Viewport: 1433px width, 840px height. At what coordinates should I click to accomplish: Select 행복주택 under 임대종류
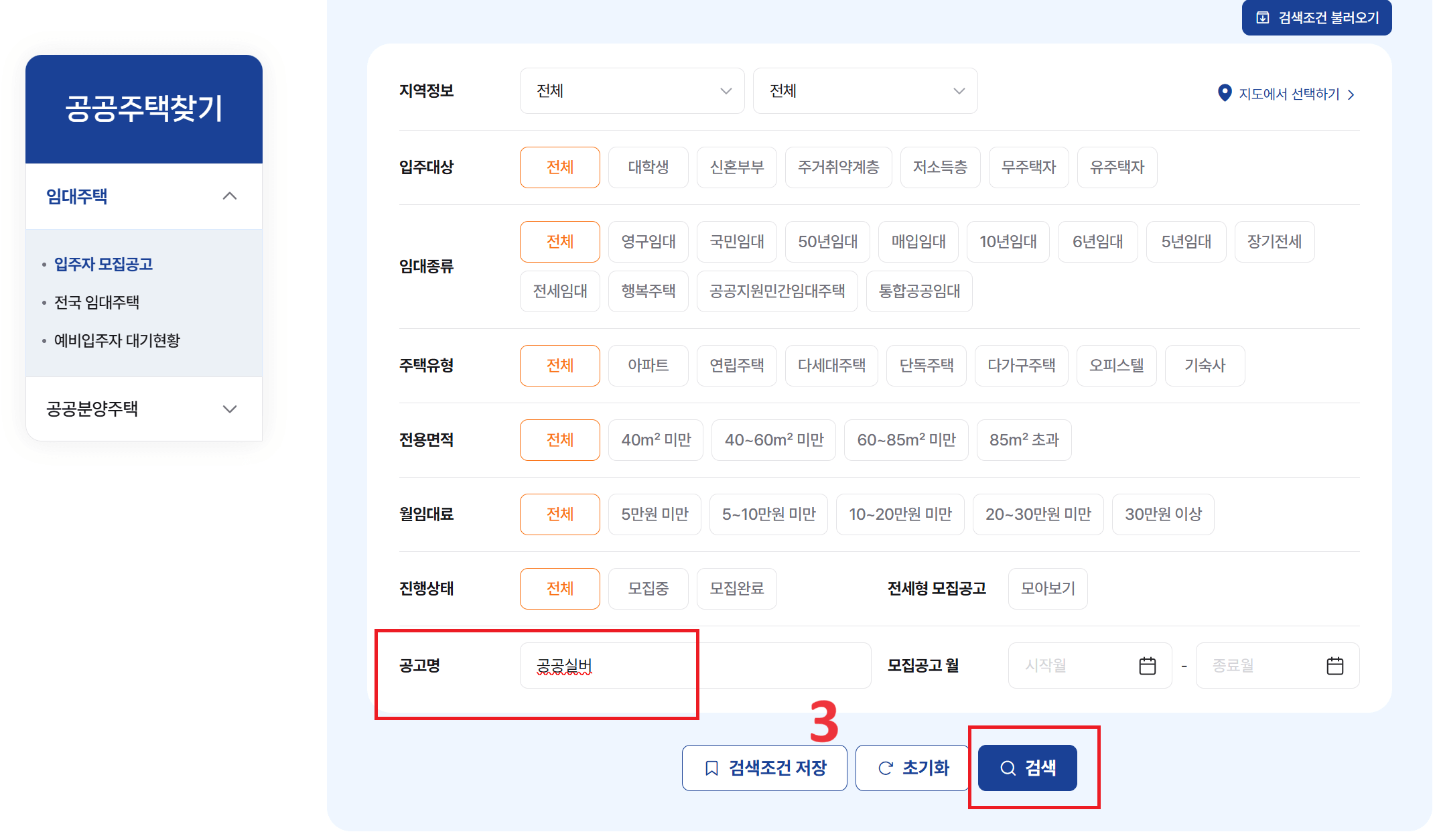[x=648, y=291]
